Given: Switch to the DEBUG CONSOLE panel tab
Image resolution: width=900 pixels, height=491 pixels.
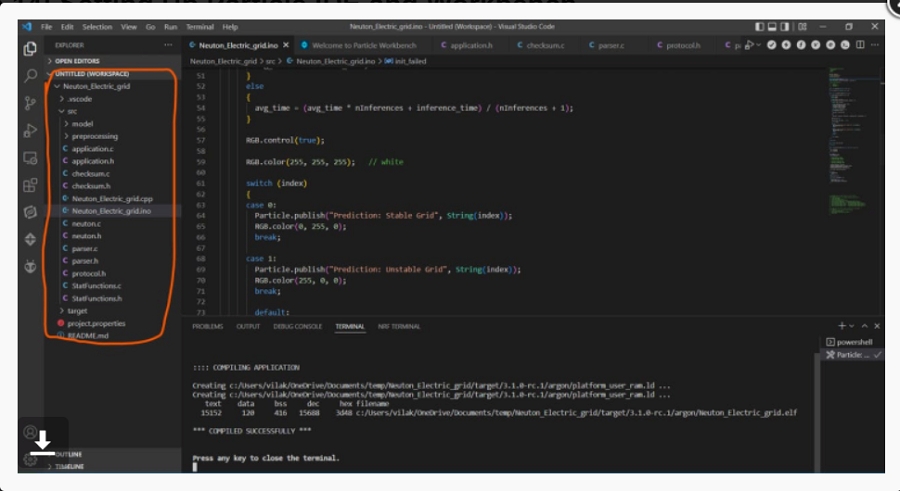Looking at the screenshot, I should pos(297,326).
